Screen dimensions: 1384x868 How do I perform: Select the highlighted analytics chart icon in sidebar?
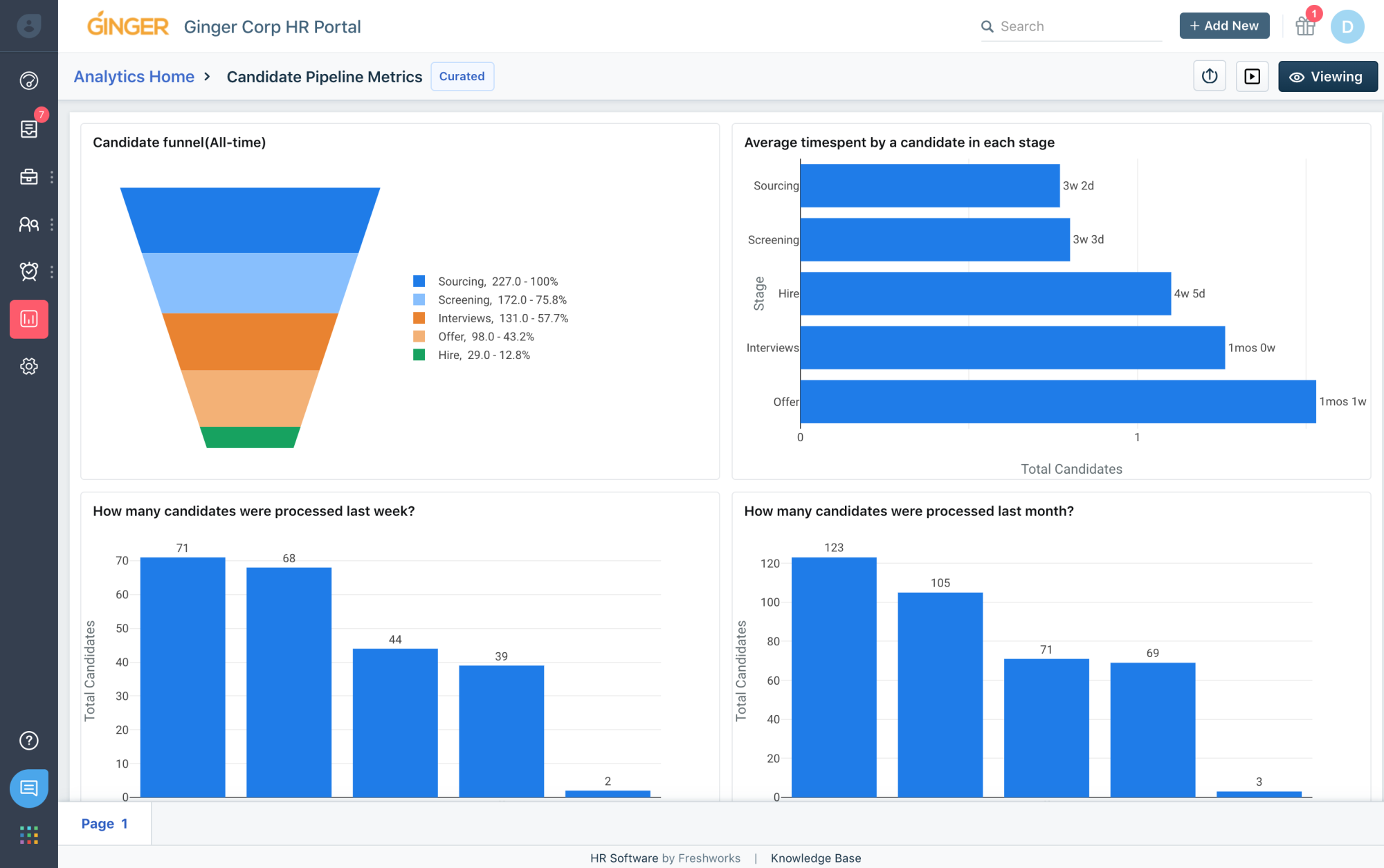click(28, 319)
